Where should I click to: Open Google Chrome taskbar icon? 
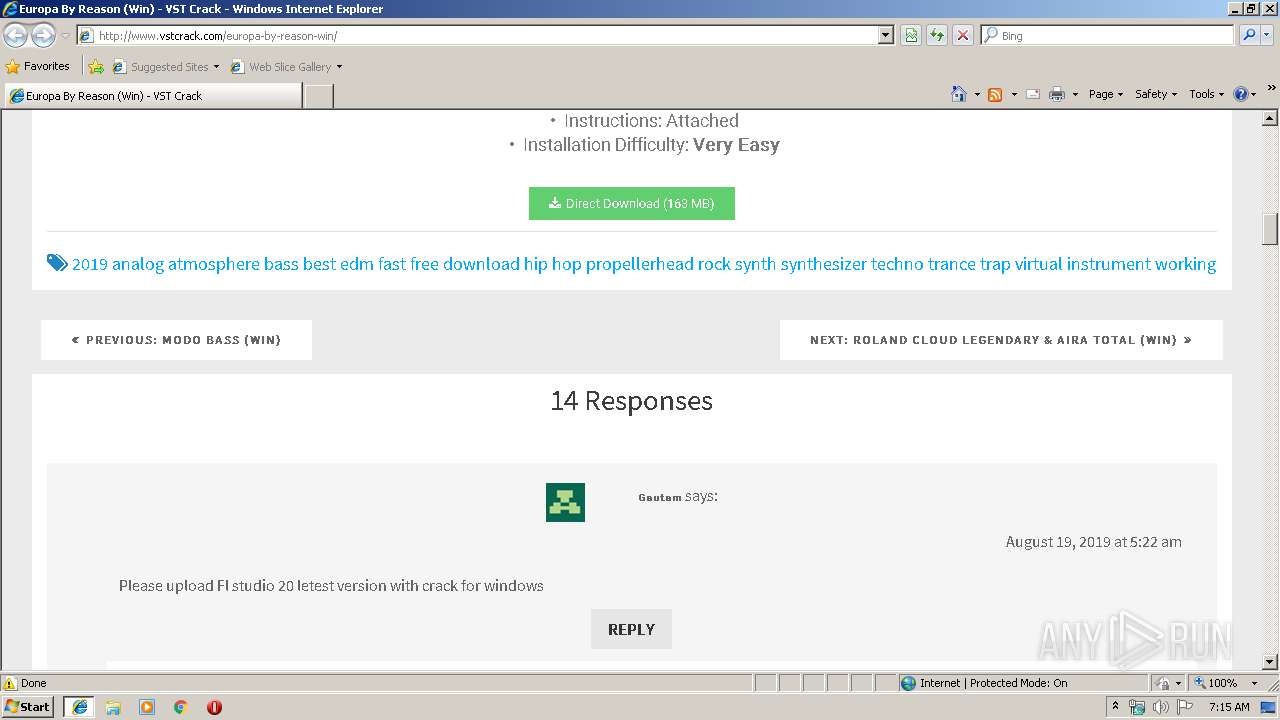pyautogui.click(x=181, y=707)
